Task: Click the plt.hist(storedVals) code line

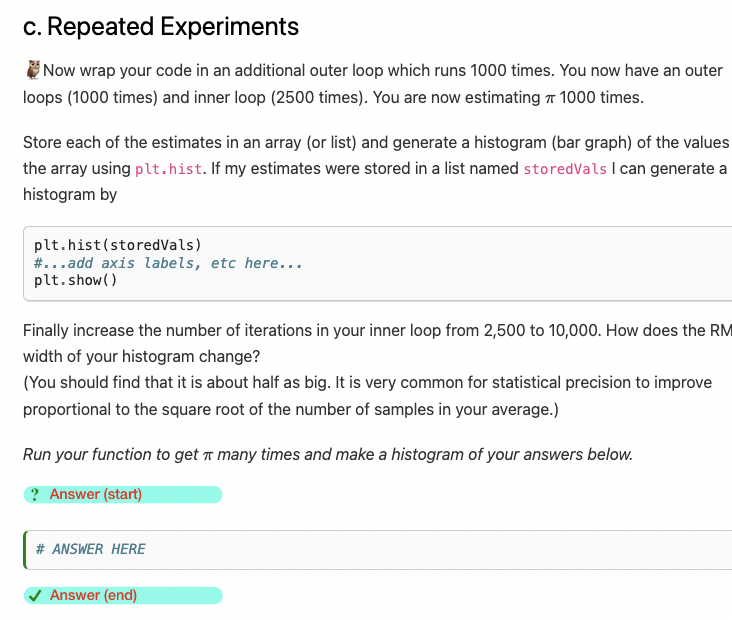Action: [118, 245]
